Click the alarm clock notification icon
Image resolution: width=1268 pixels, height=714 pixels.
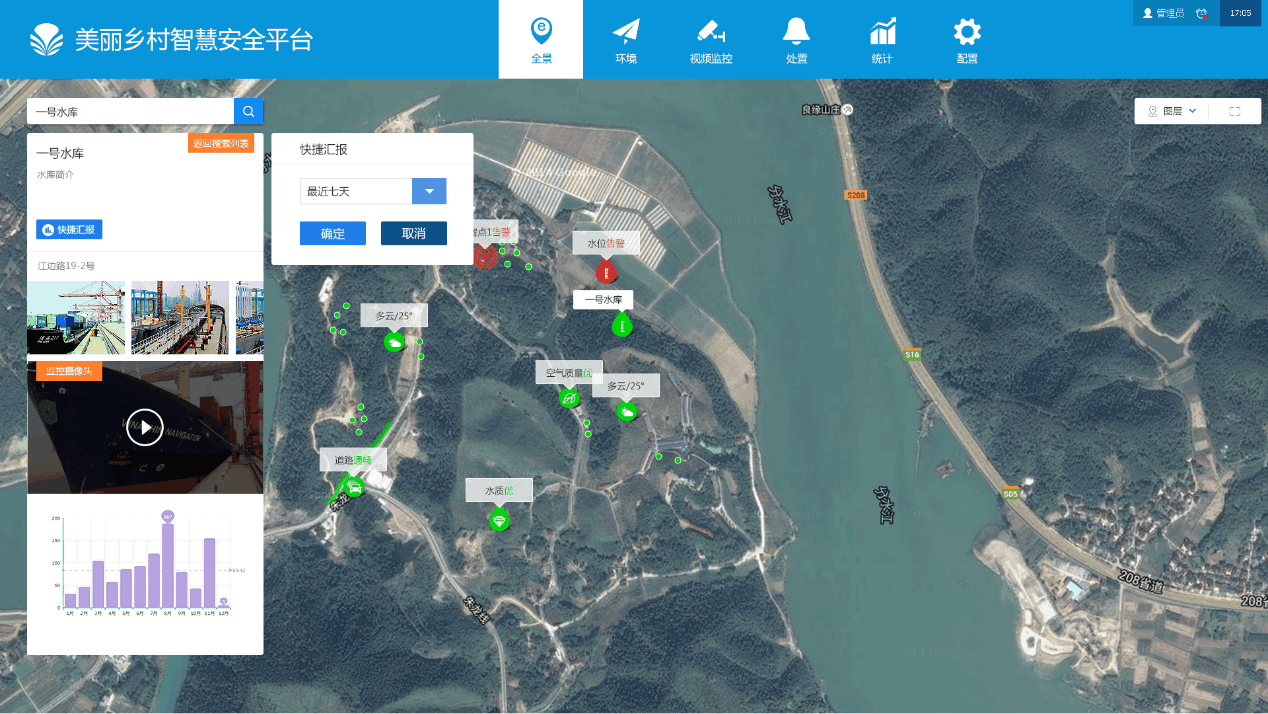(x=1202, y=13)
